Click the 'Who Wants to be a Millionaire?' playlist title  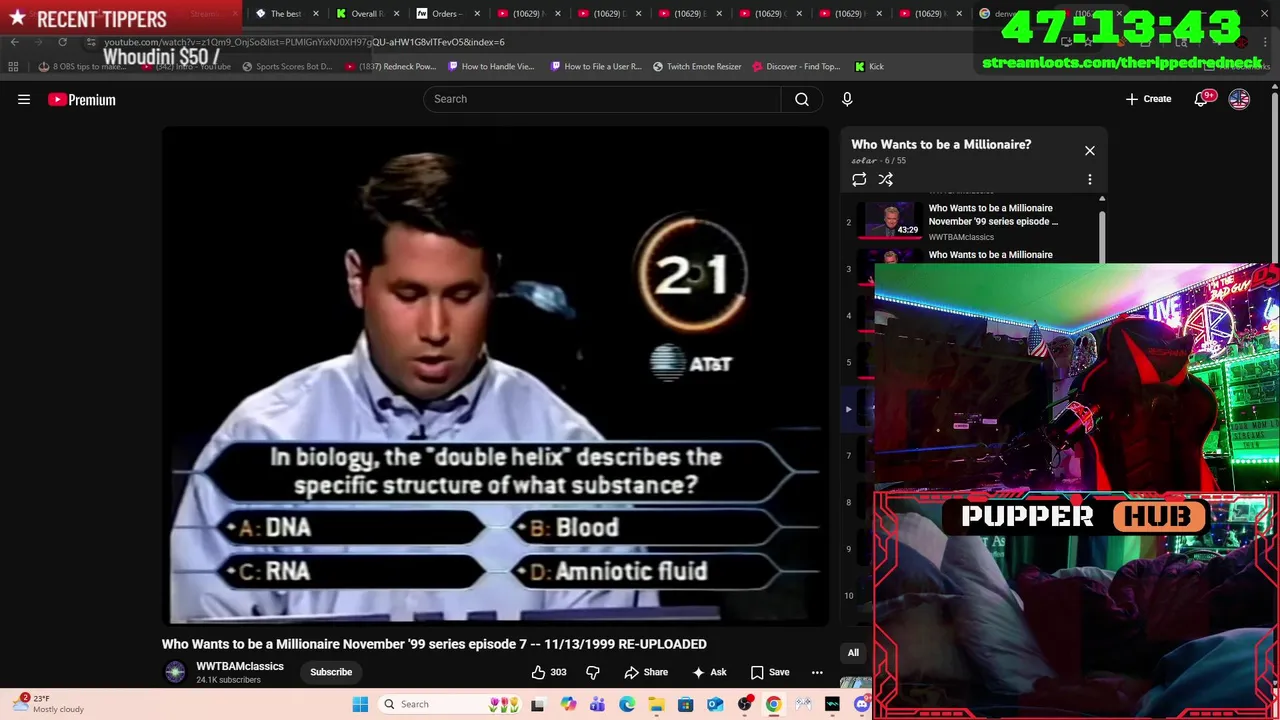tap(941, 144)
